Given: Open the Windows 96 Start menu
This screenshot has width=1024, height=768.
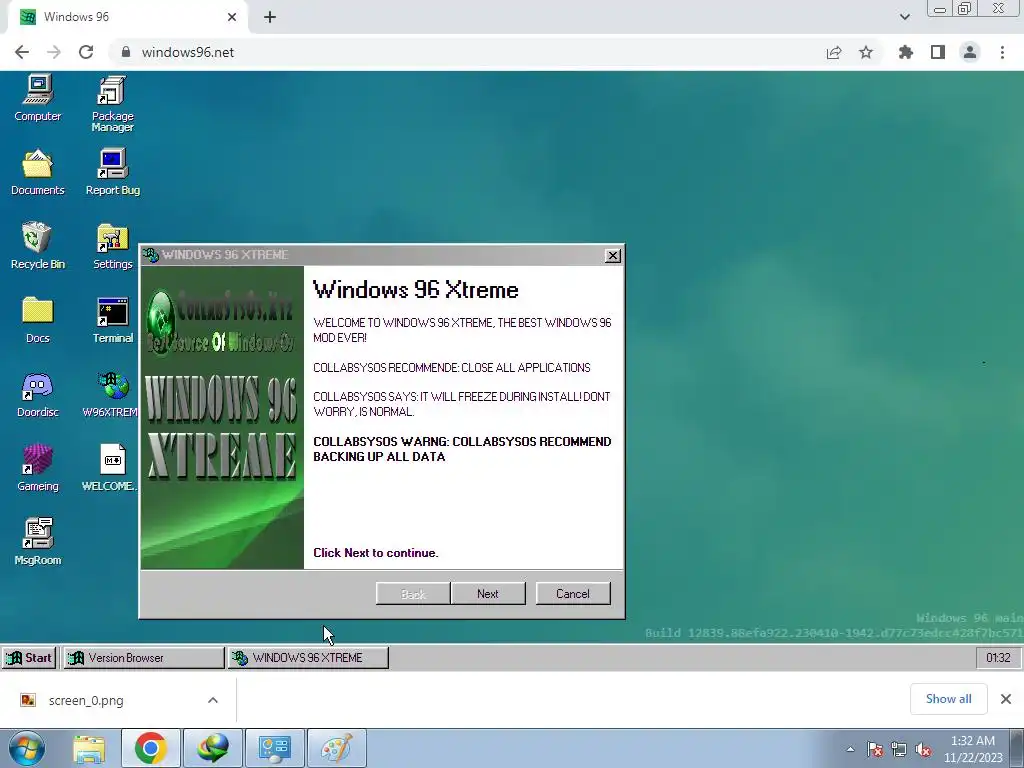Looking at the screenshot, I should 29,658.
